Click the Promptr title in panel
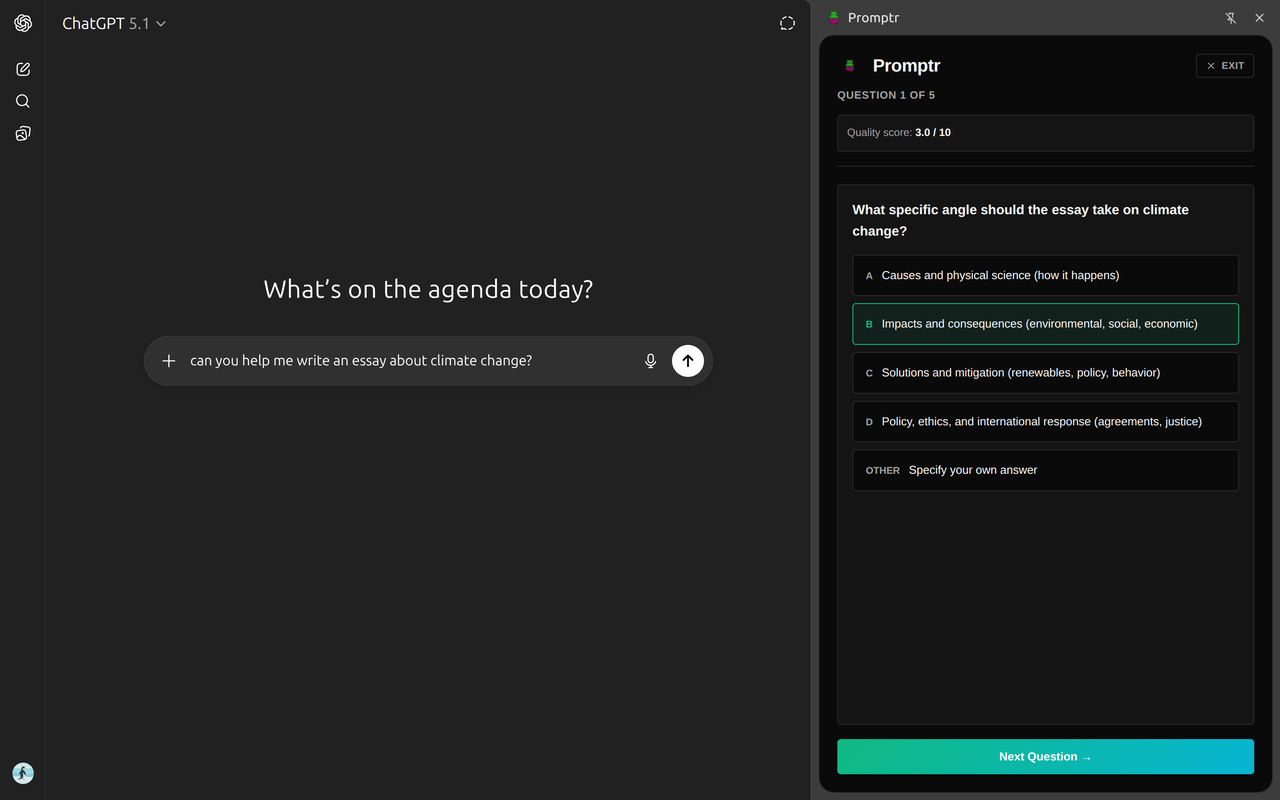Viewport: 1280px width, 800px height. pyautogui.click(x=906, y=66)
